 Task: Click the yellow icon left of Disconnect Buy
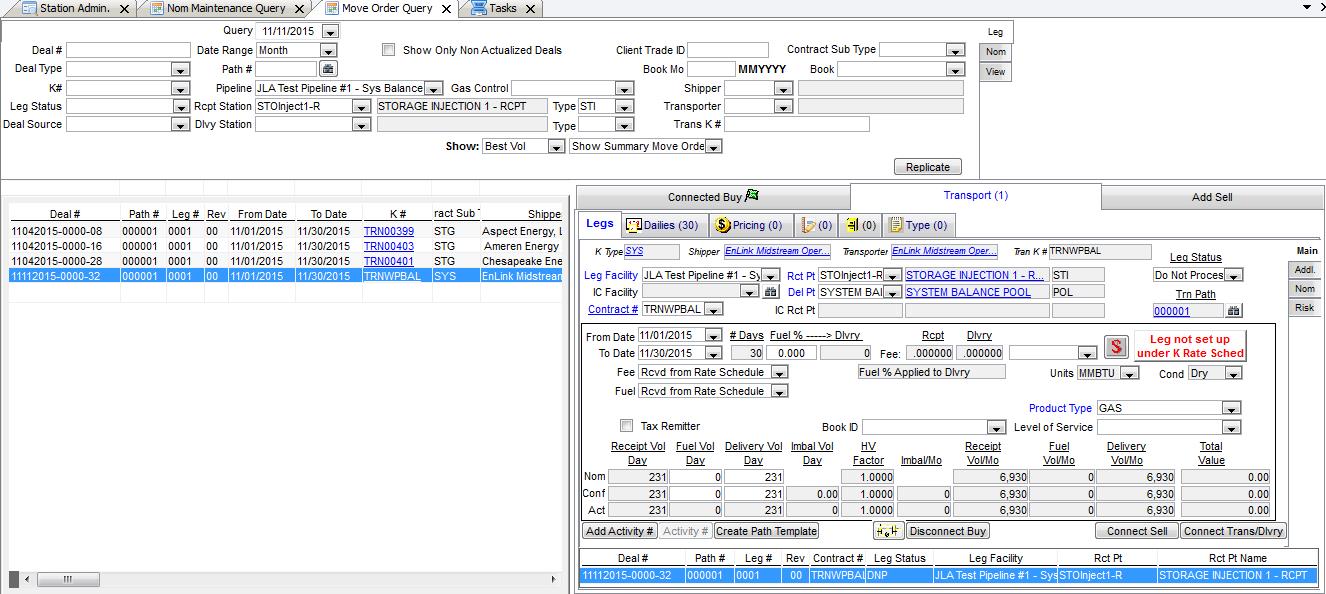pos(888,531)
